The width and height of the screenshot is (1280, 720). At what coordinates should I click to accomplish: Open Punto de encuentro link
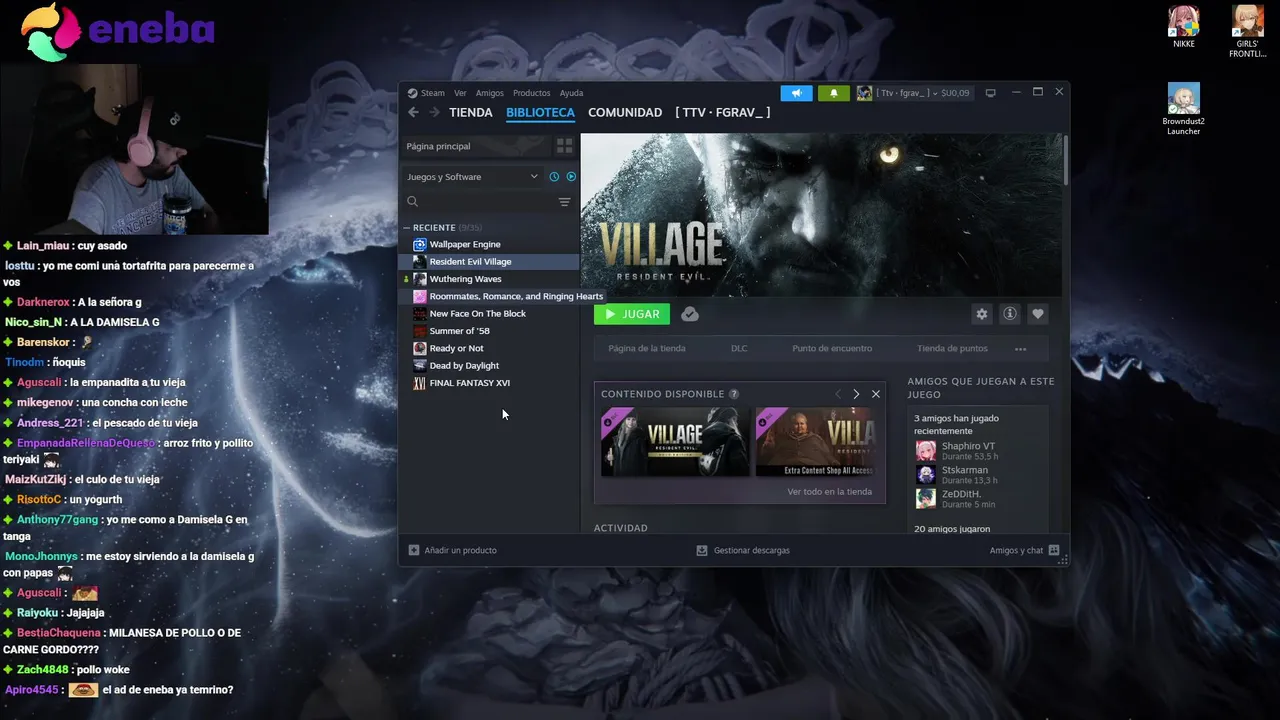tap(832, 349)
